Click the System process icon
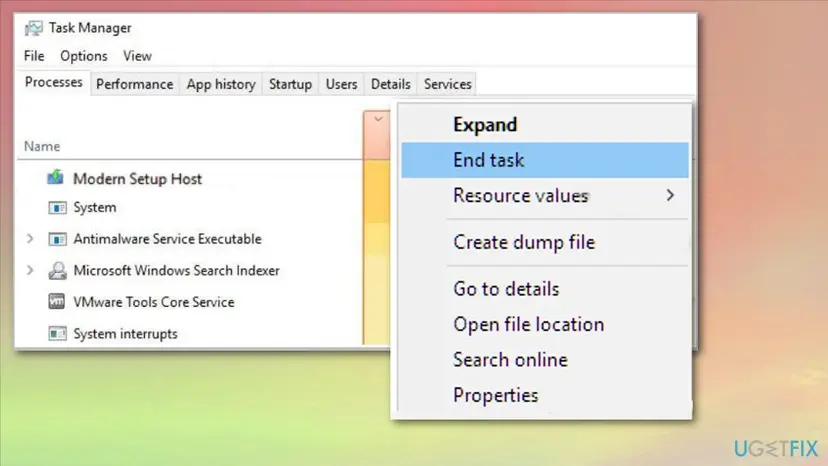The width and height of the screenshot is (828, 466). (x=57, y=208)
